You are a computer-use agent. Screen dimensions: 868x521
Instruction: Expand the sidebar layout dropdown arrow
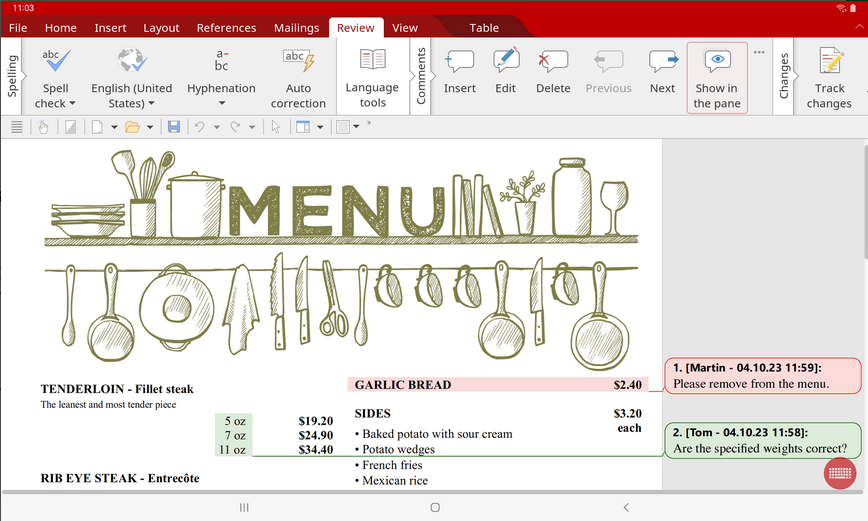pyautogui.click(x=320, y=127)
